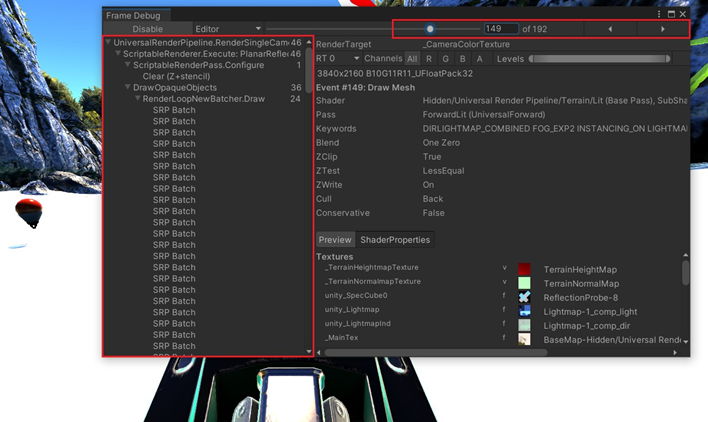
Task: Show only the A channel
Action: (x=480, y=59)
